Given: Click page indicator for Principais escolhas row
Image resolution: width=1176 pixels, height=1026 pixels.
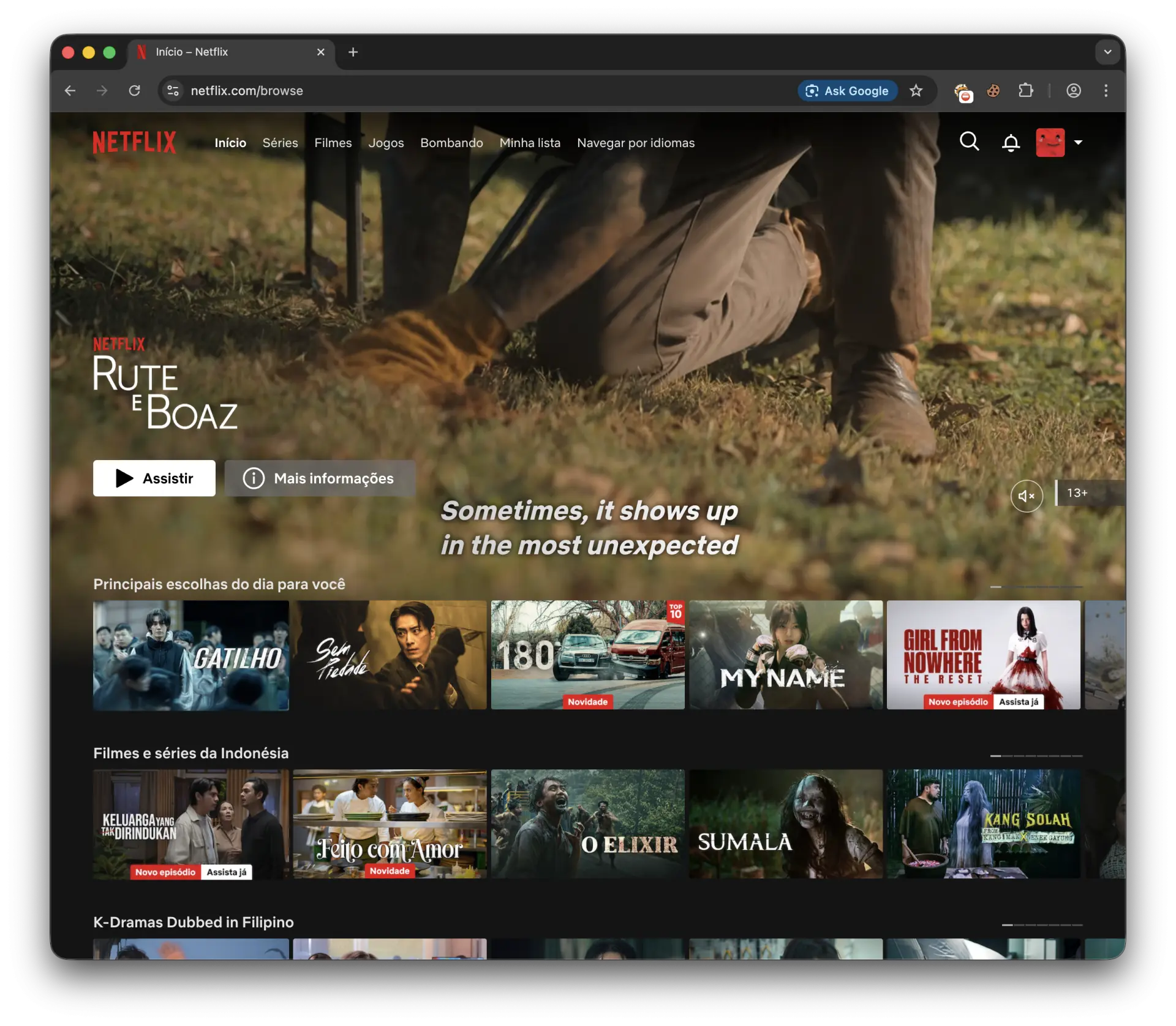Looking at the screenshot, I should [x=1036, y=587].
